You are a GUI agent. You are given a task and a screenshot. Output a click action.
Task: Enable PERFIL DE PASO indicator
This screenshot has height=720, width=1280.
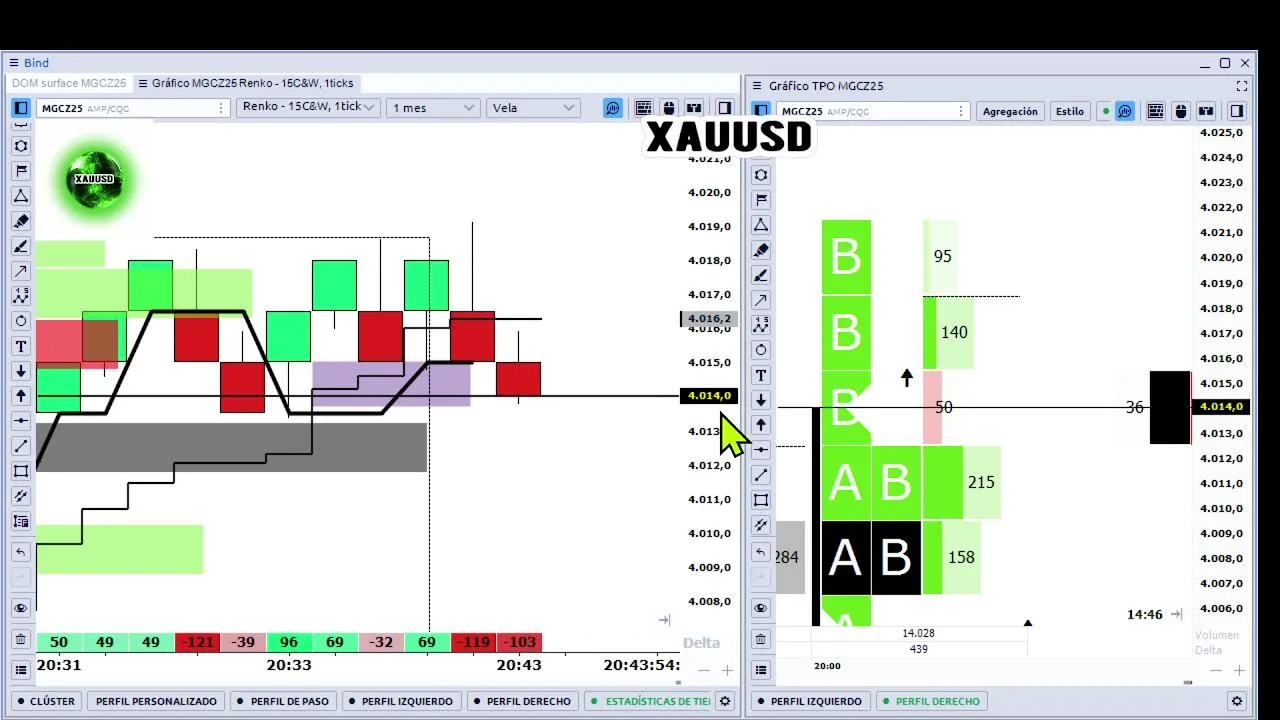(x=282, y=701)
